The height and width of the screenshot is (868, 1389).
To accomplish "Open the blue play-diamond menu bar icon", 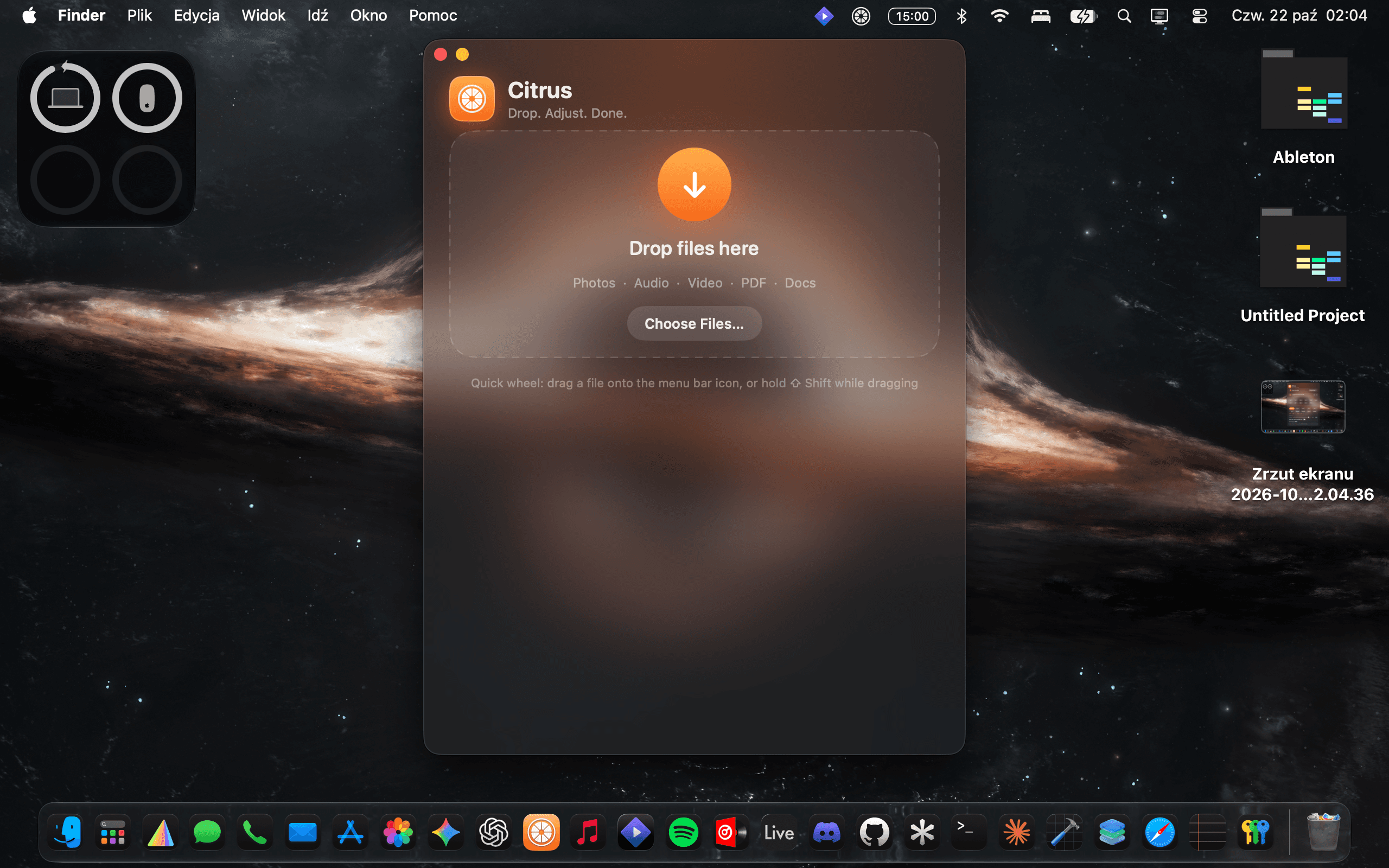I will point(824,16).
